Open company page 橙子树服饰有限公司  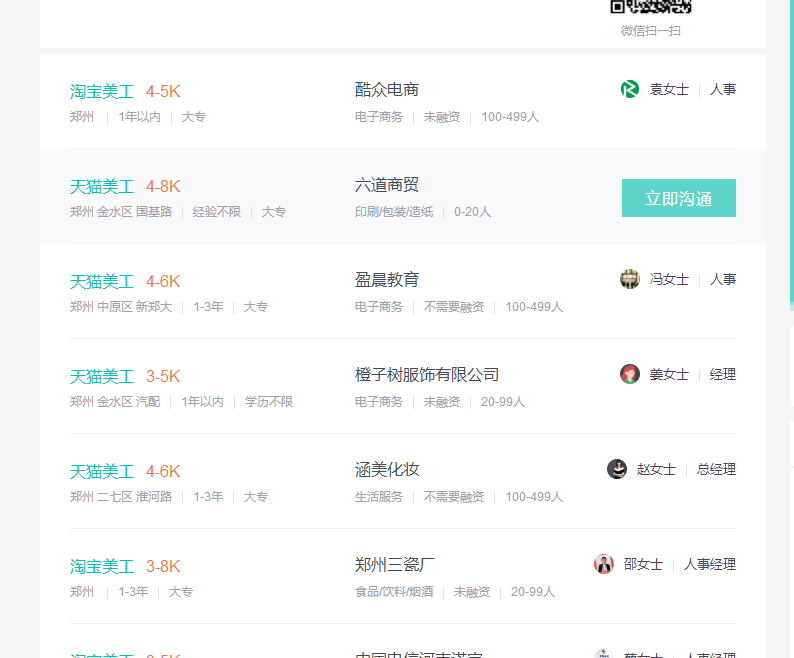click(427, 375)
